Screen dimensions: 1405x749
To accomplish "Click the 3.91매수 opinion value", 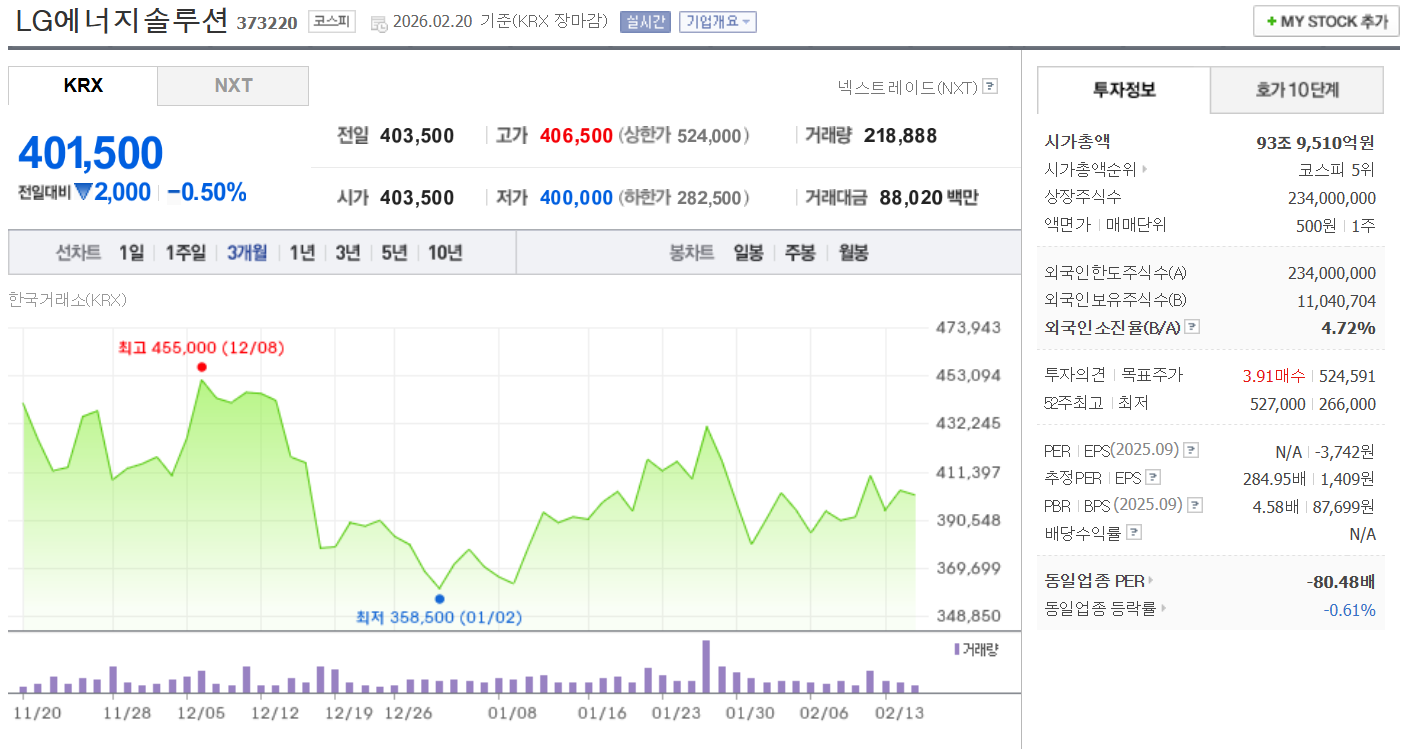I will click(1273, 376).
